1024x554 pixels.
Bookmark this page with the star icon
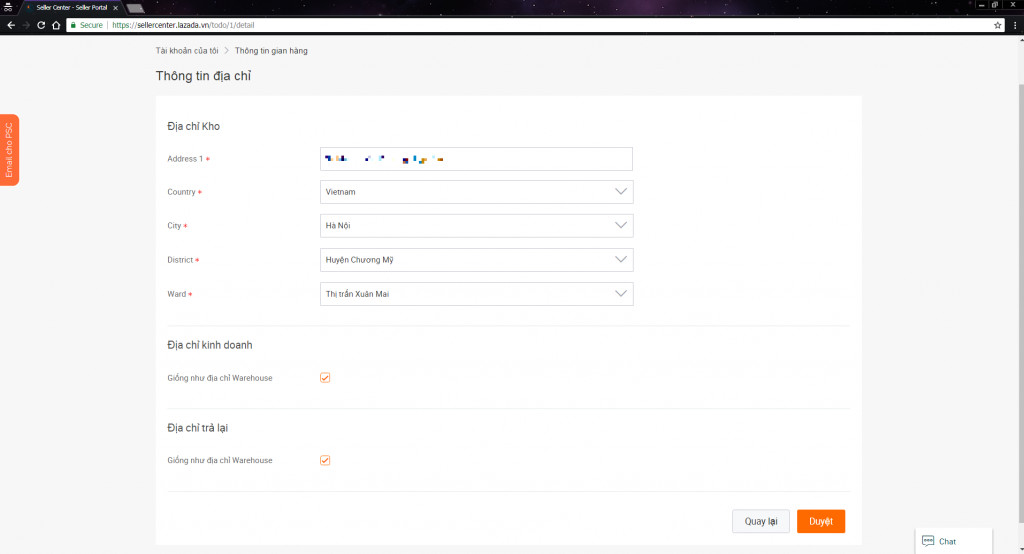pyautogui.click(x=997, y=25)
